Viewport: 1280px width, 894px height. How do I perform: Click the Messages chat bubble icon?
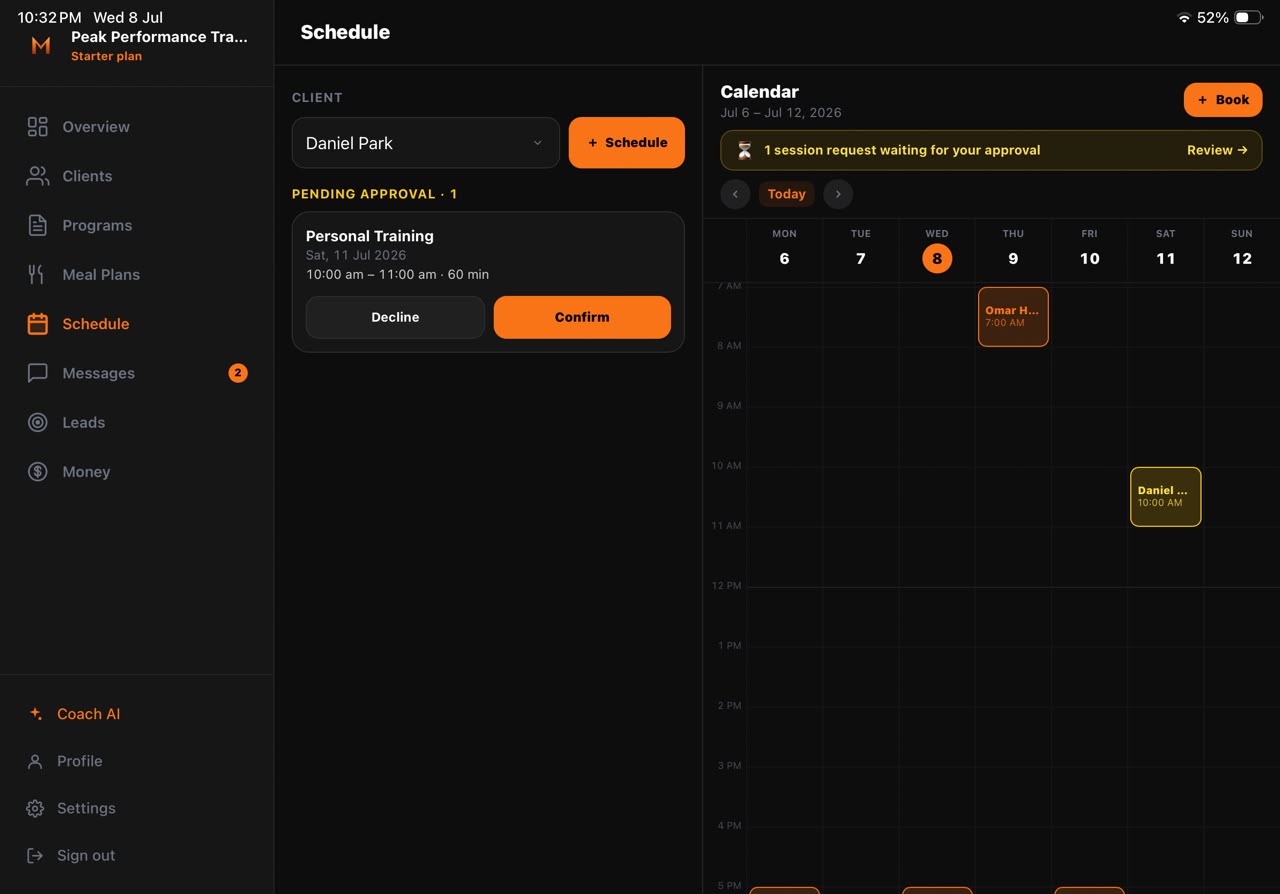[x=37, y=373]
